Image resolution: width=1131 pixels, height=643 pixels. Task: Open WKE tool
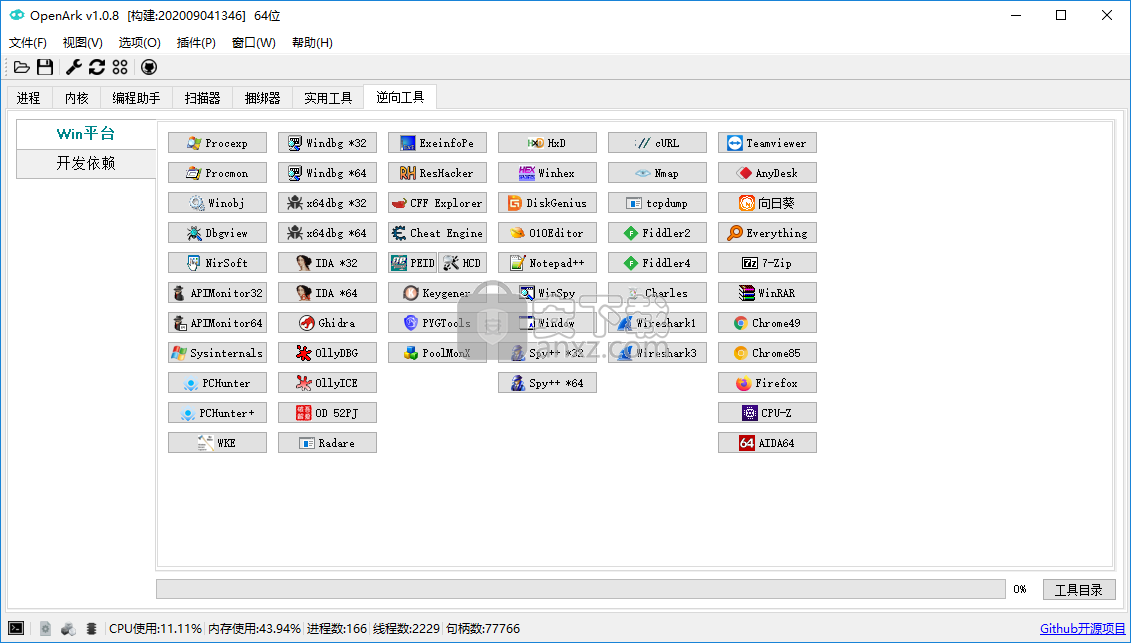217,443
